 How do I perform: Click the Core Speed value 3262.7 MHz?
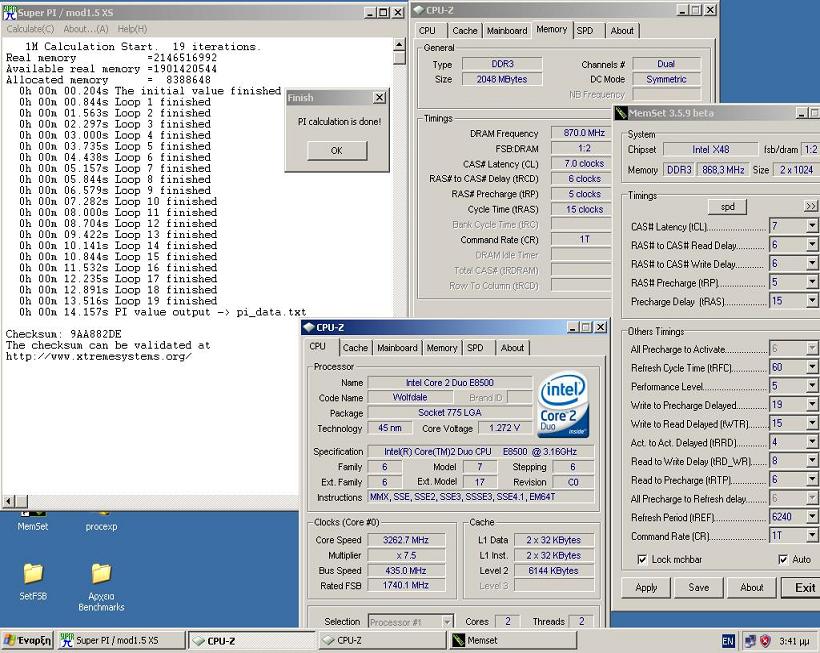[x=406, y=540]
